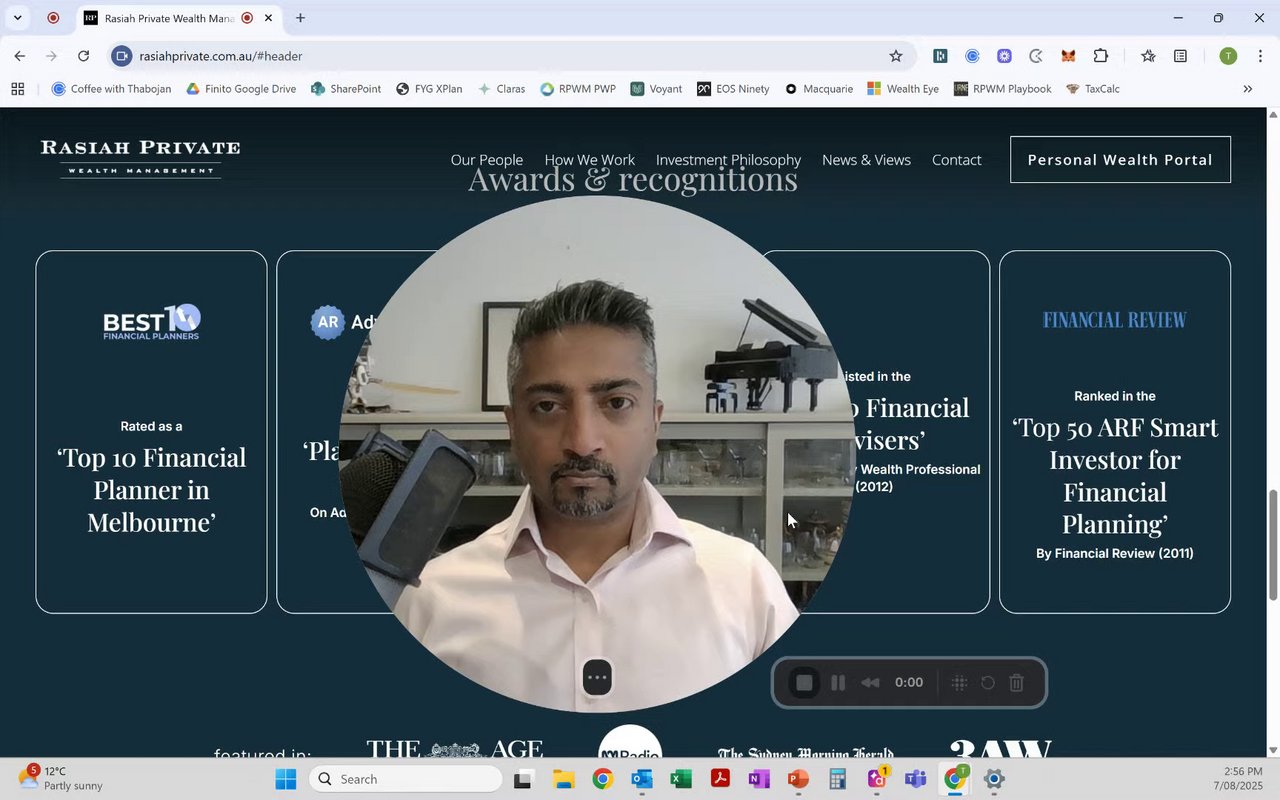Open the Extensions puzzle-piece menu
Screen dimensions: 1280x800
(x=1100, y=56)
